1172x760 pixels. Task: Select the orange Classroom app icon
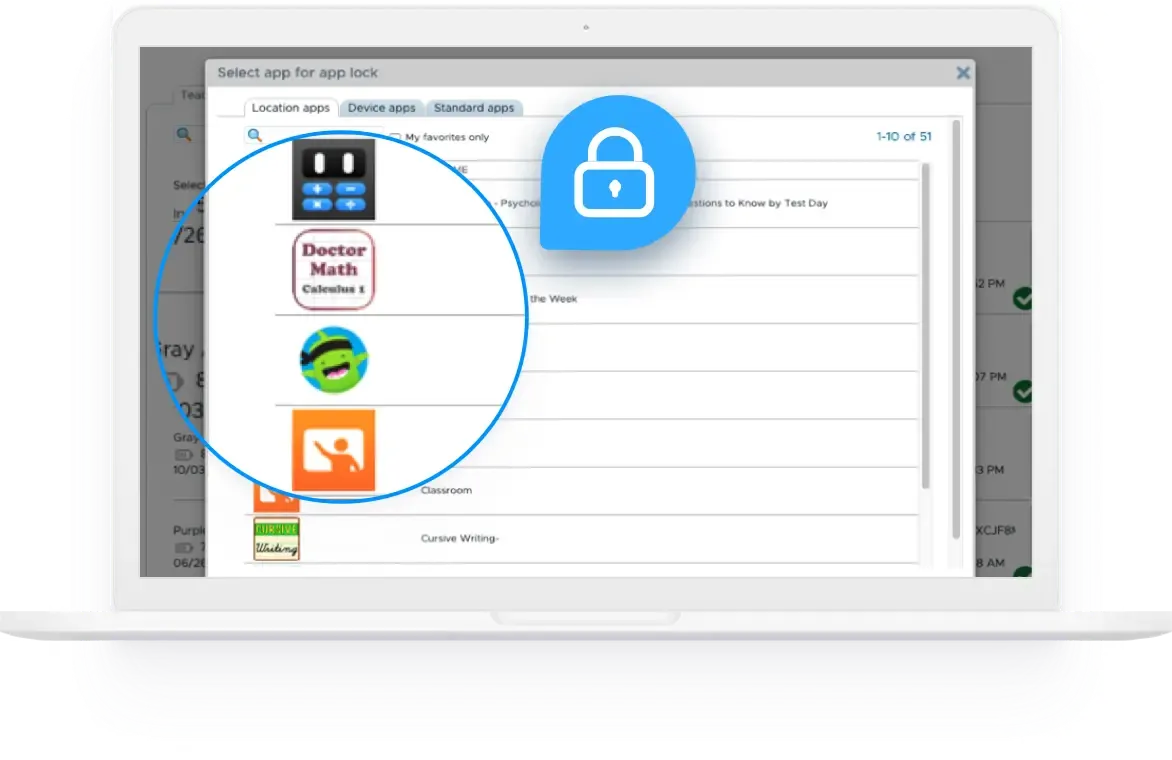pos(333,450)
